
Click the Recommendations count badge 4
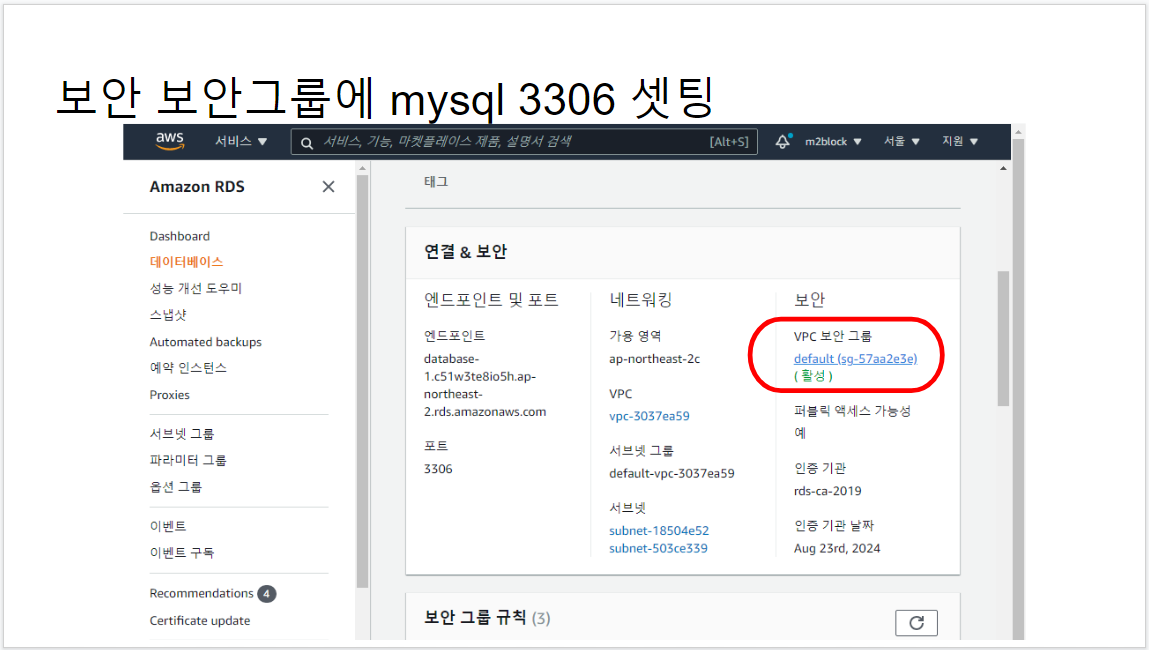click(267, 594)
